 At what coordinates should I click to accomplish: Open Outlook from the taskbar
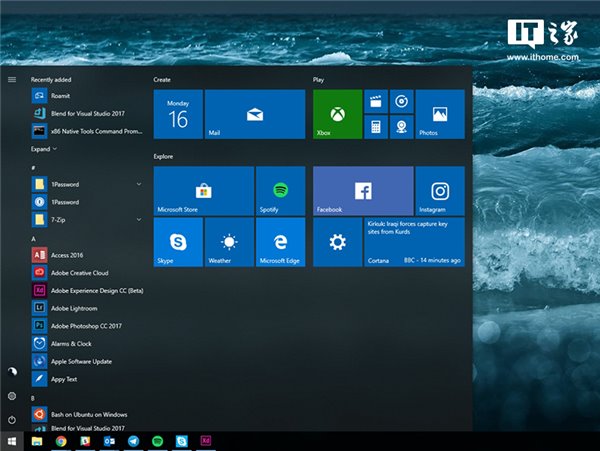[109, 441]
